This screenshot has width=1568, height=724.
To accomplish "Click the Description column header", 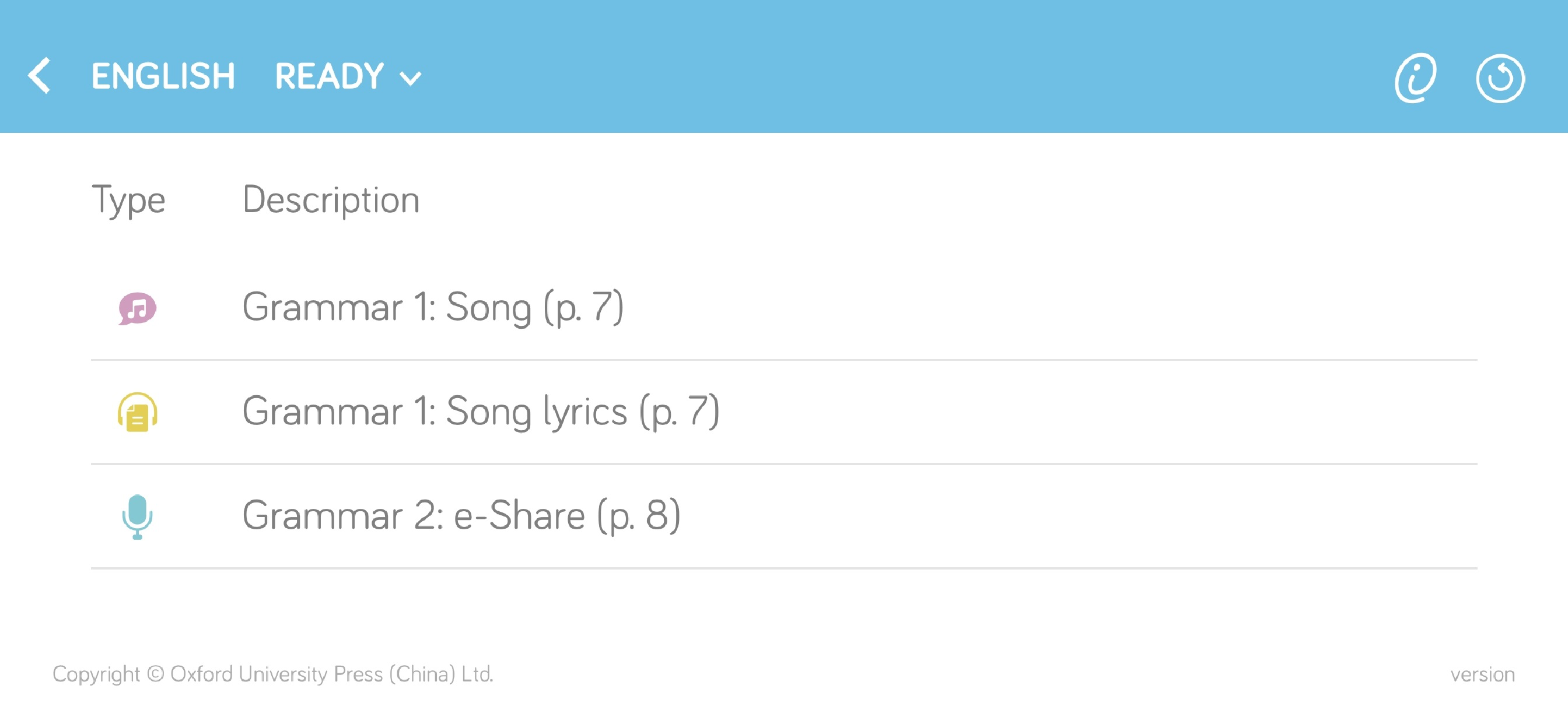I will 331,199.
